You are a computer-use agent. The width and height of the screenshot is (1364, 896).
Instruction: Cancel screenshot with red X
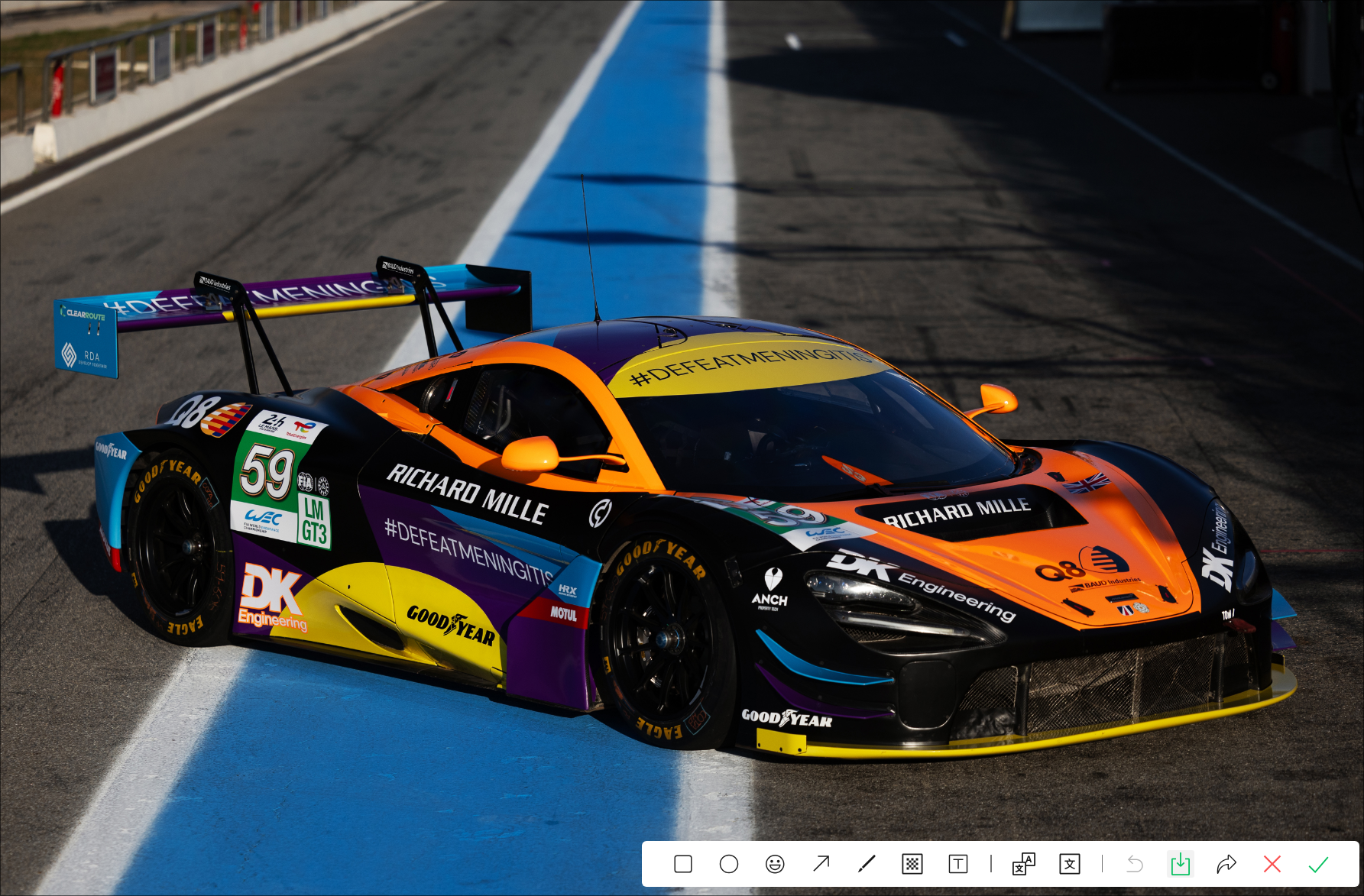coord(1272,864)
